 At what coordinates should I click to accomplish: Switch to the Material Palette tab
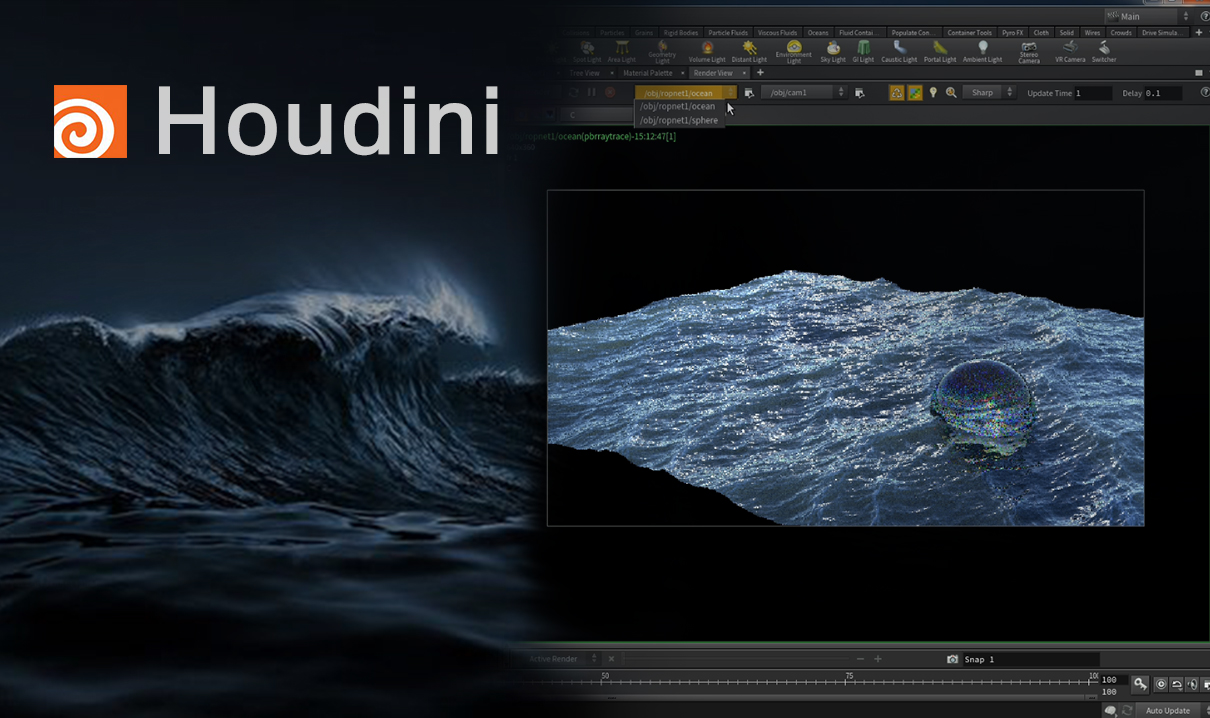click(648, 73)
